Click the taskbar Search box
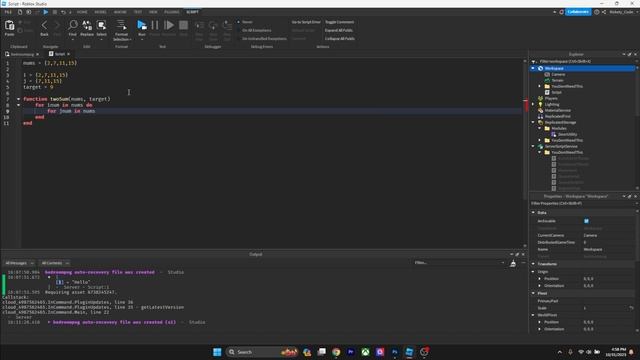 point(261,352)
